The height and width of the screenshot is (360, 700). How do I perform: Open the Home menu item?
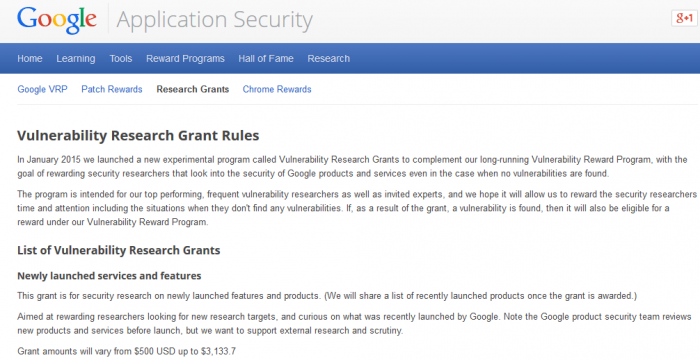pyautogui.click(x=30, y=59)
